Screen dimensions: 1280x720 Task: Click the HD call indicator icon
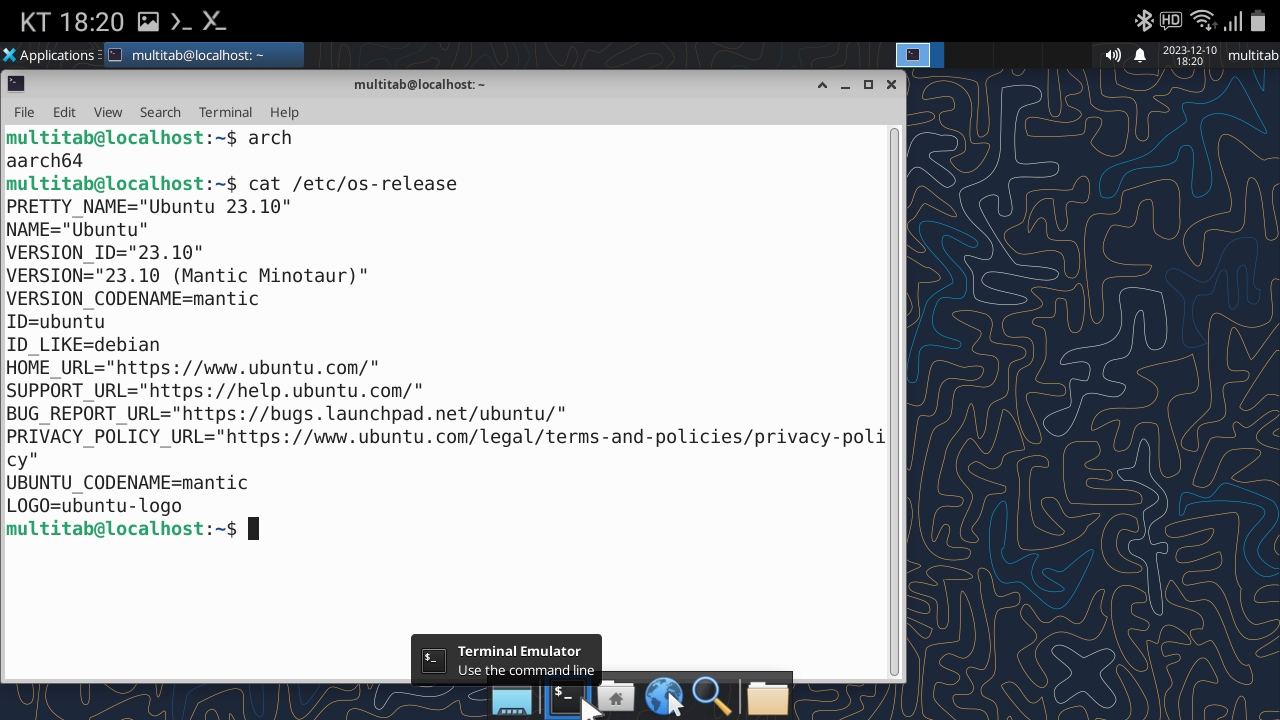click(x=1171, y=21)
